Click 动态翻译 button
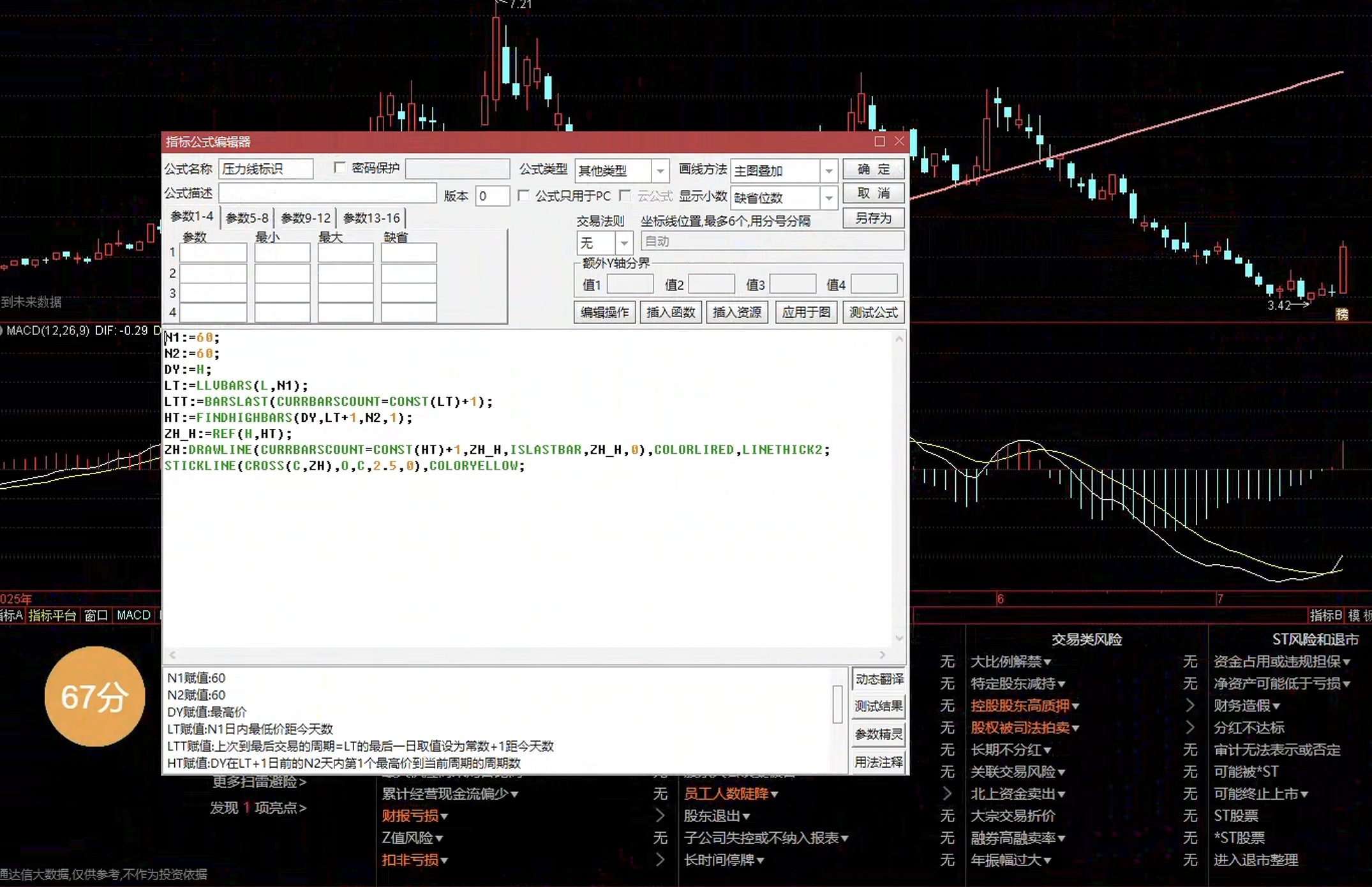This screenshot has height=887, width=1372. pyautogui.click(x=879, y=679)
